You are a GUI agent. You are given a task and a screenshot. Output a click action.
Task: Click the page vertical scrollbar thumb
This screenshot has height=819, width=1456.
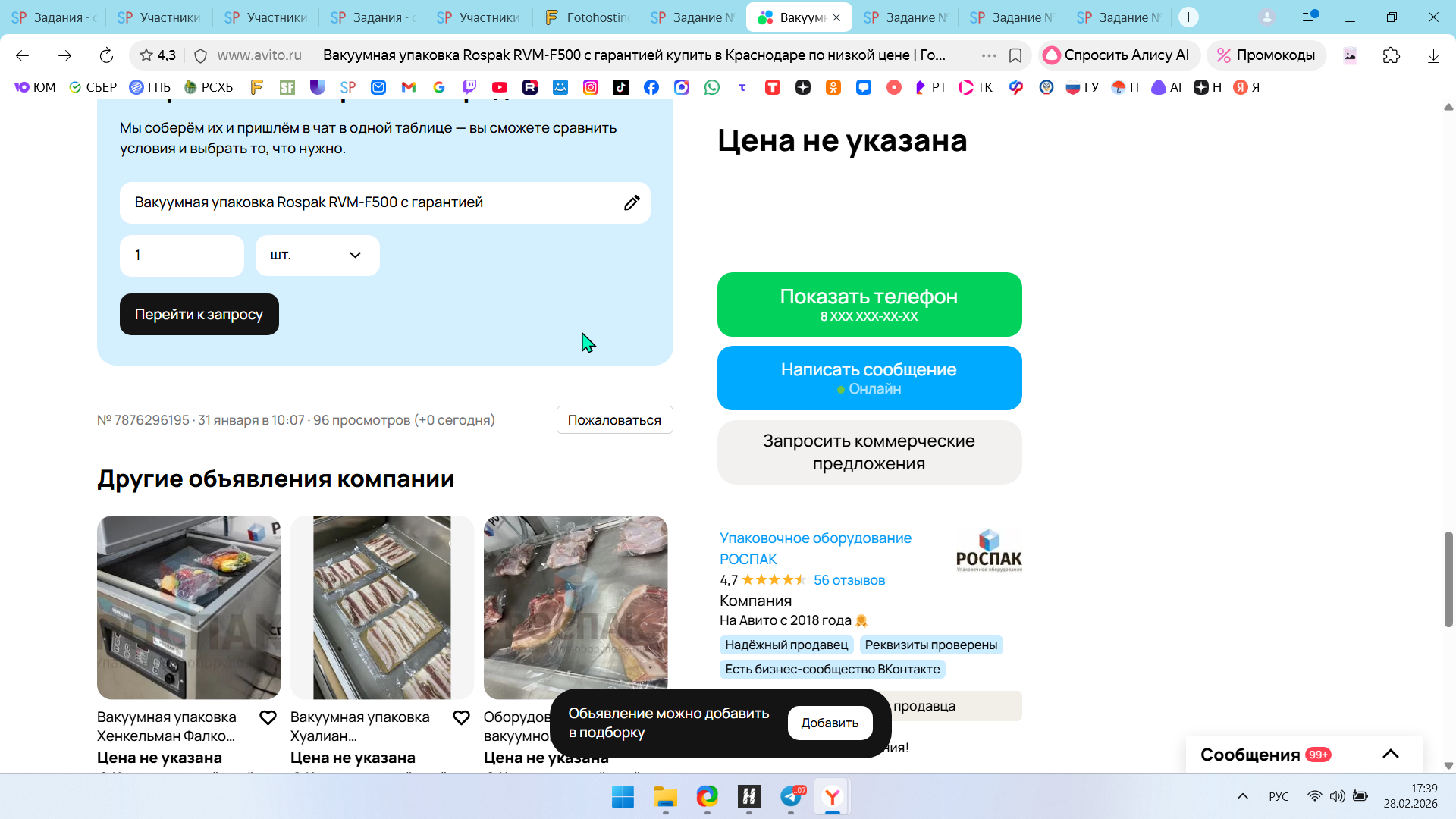tap(1448, 580)
